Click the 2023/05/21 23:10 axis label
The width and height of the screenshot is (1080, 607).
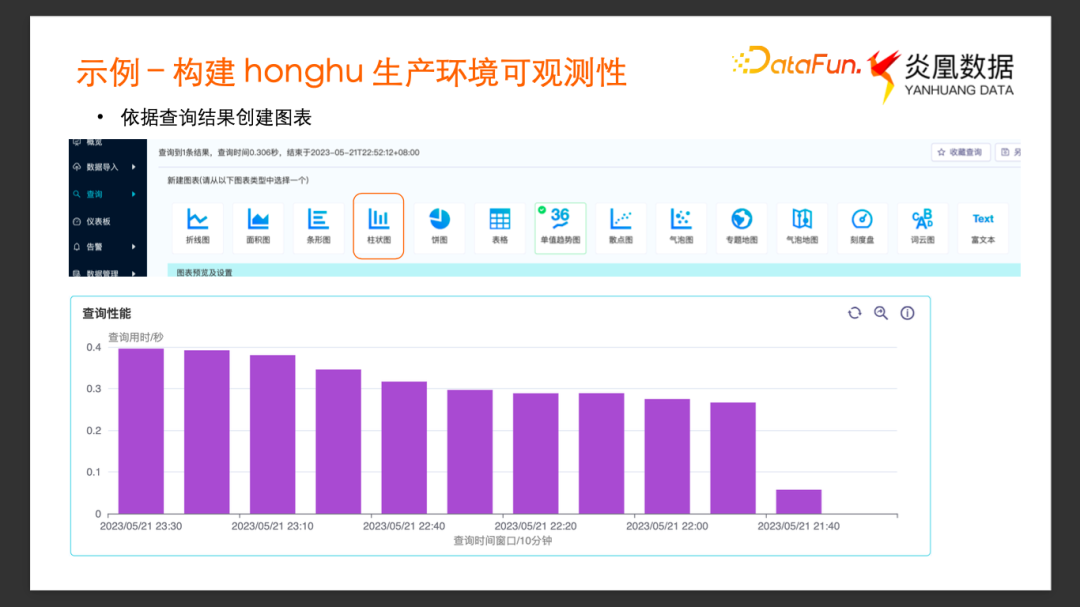pyautogui.click(x=272, y=526)
